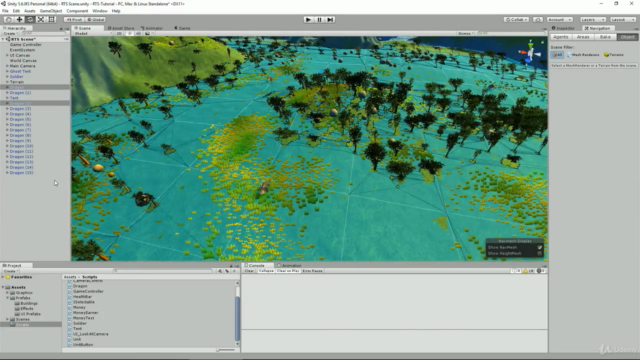Open the Component menu

(x=77, y=11)
